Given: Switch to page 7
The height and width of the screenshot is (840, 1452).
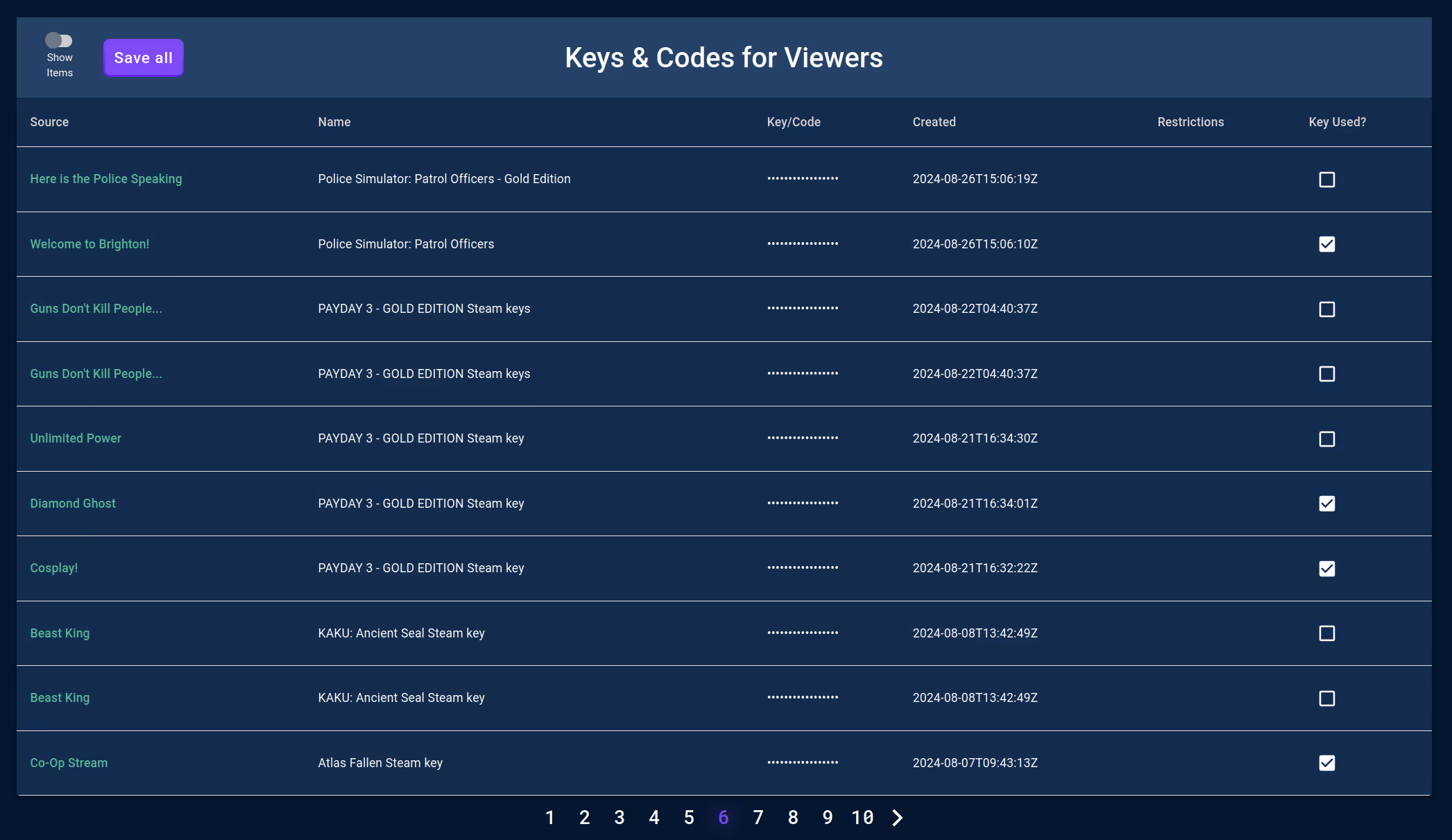Looking at the screenshot, I should tap(758, 818).
